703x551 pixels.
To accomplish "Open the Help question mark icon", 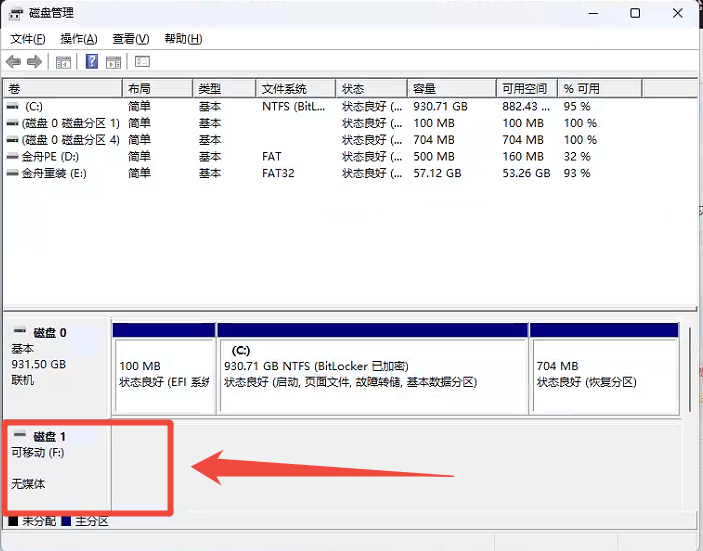I will tap(91, 61).
